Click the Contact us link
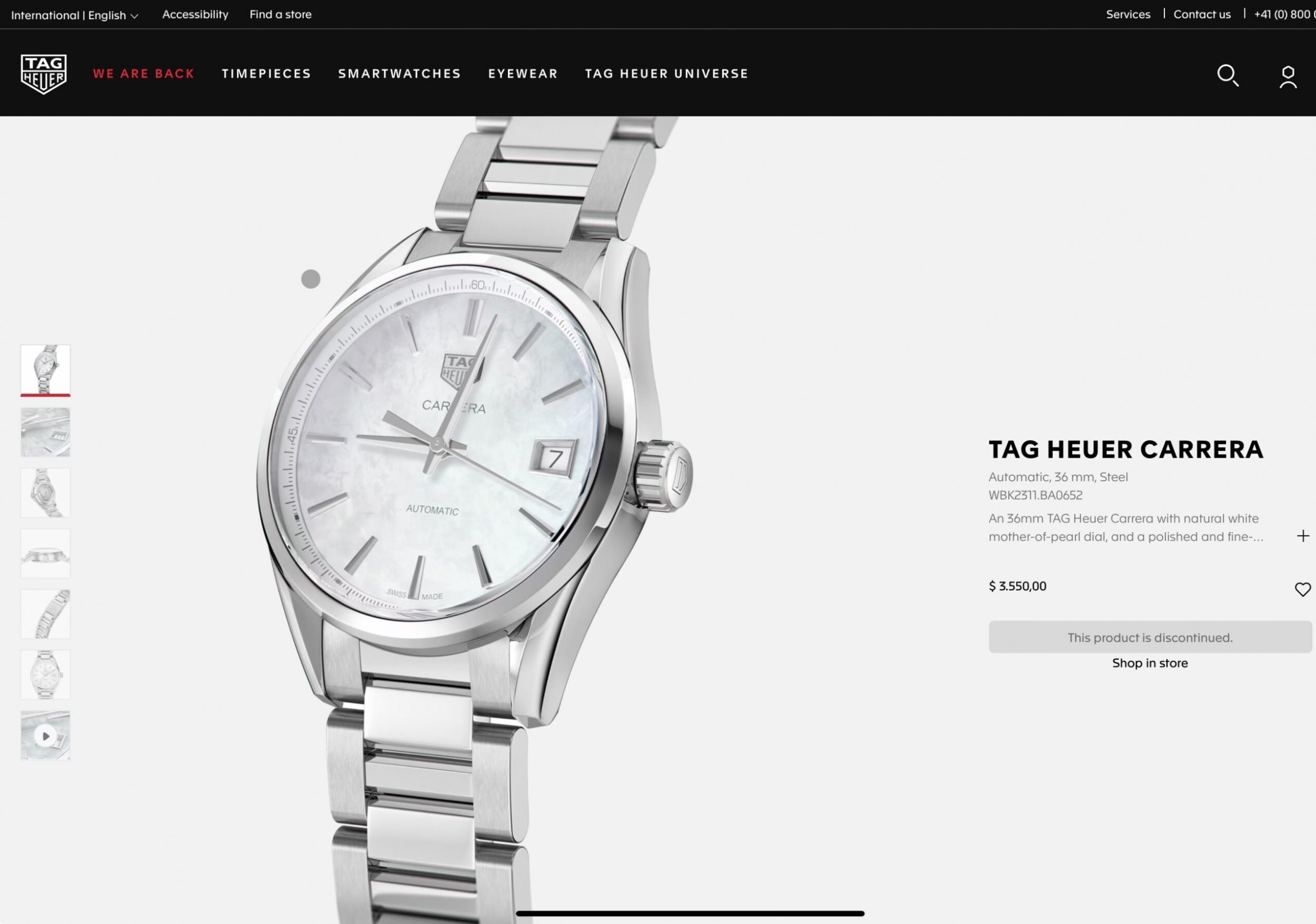The width and height of the screenshot is (1316, 924). pyautogui.click(x=1202, y=14)
